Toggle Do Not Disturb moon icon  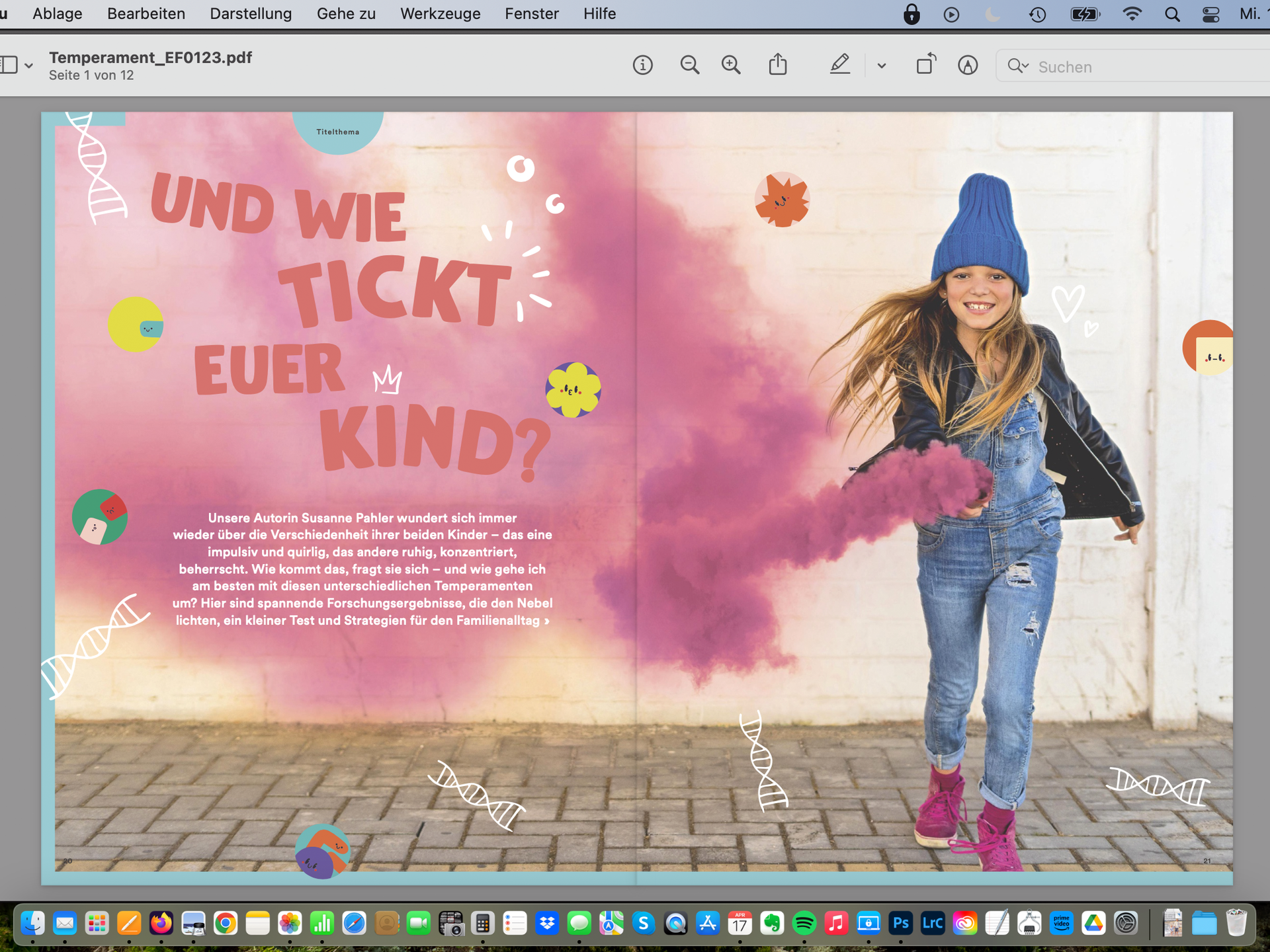tap(992, 14)
